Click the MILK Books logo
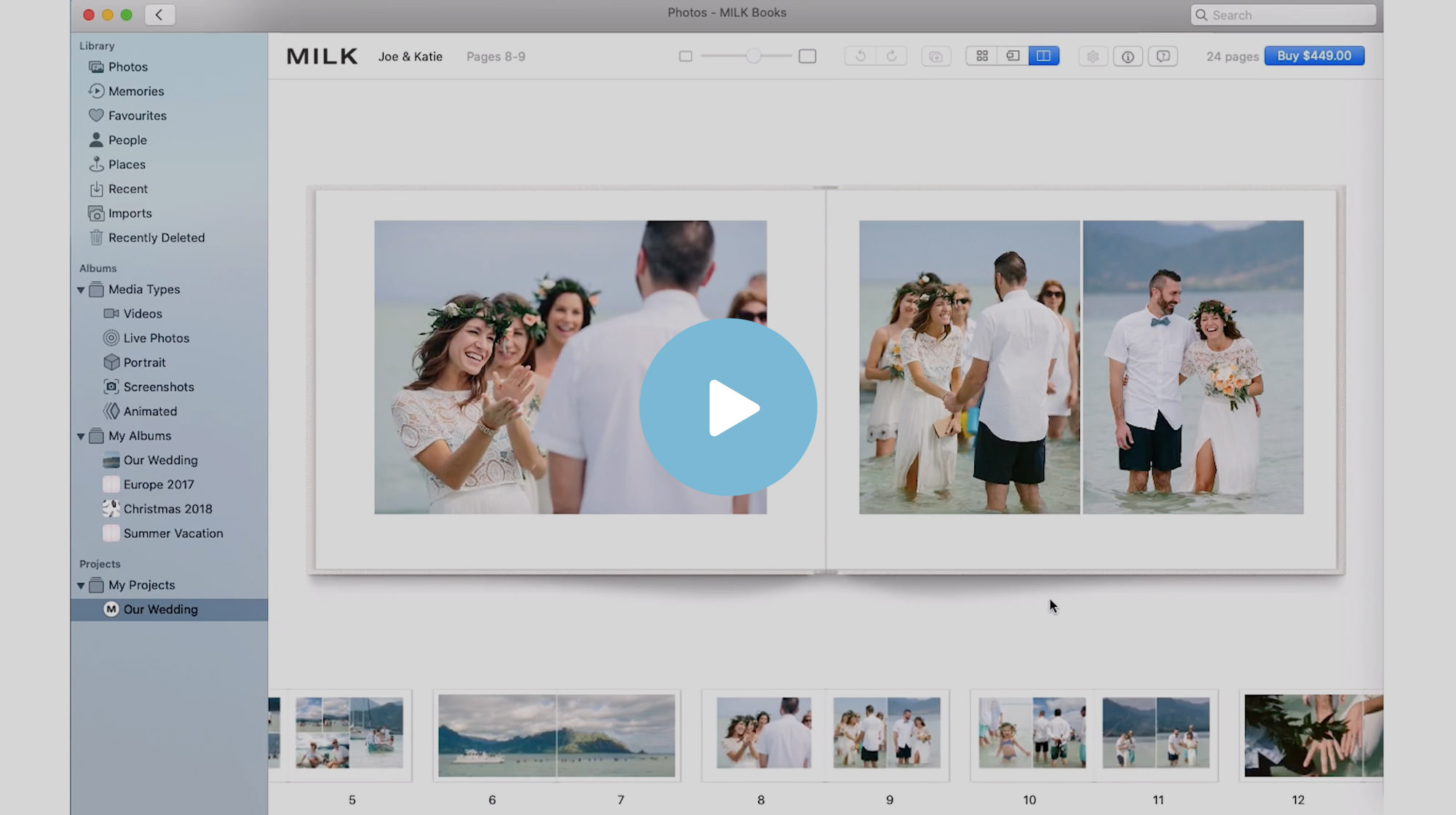 pyautogui.click(x=322, y=56)
